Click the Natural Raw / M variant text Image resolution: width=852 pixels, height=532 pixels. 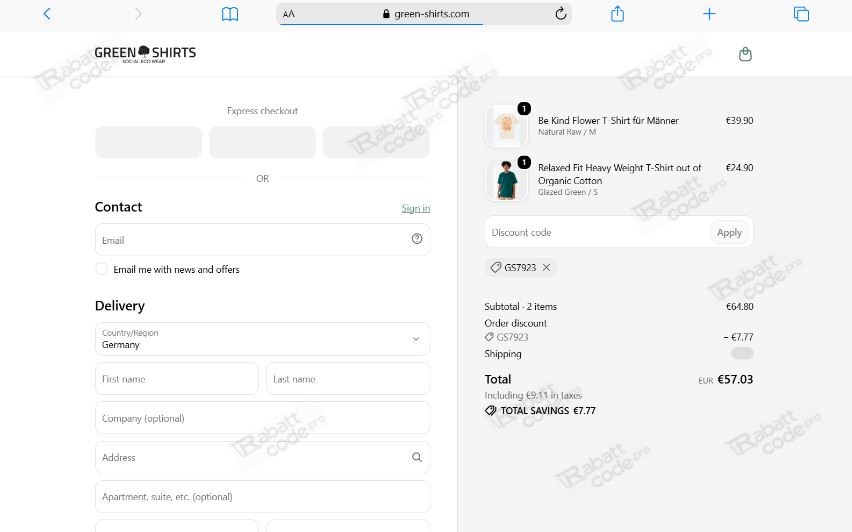567,132
